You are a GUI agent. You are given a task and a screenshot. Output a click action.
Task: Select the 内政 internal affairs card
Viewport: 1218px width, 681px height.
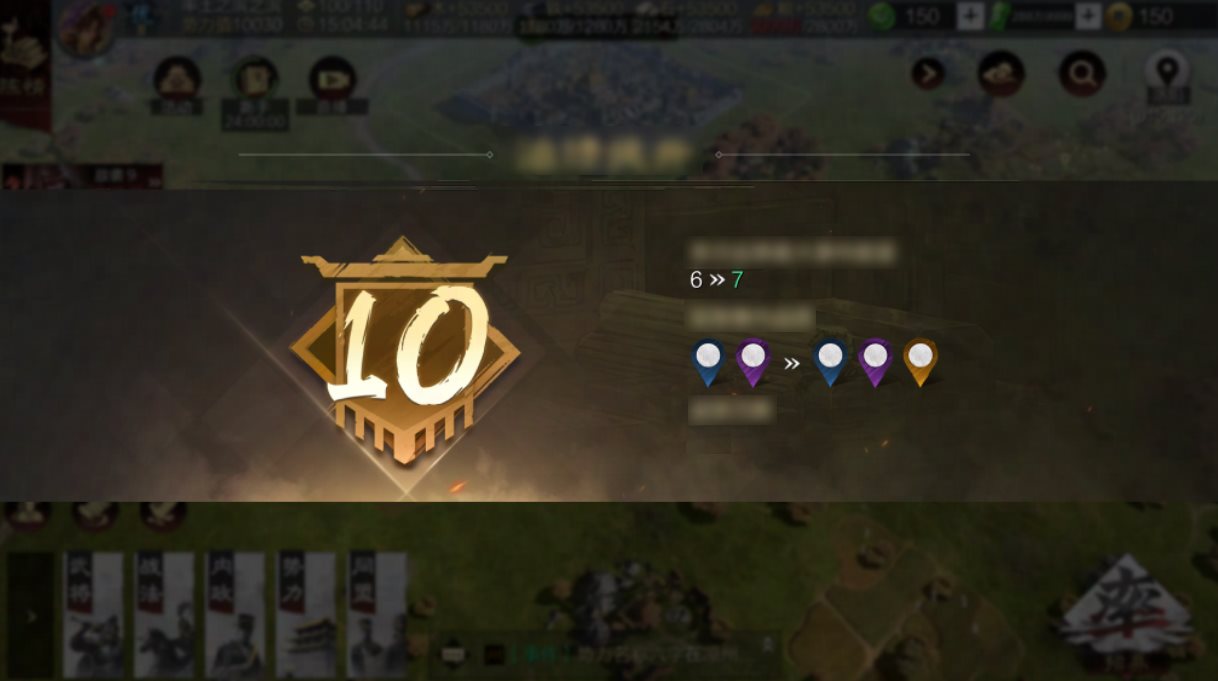[236, 615]
